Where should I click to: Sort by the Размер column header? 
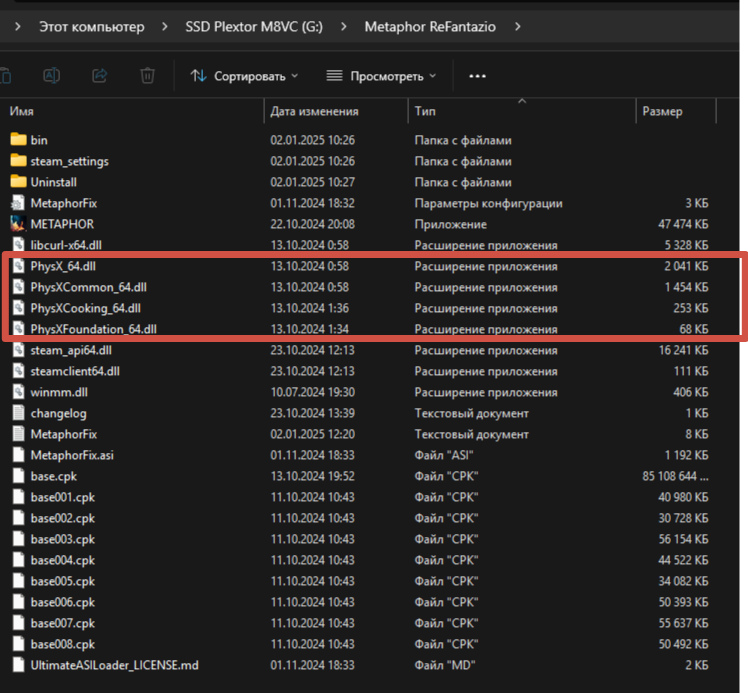coord(662,111)
